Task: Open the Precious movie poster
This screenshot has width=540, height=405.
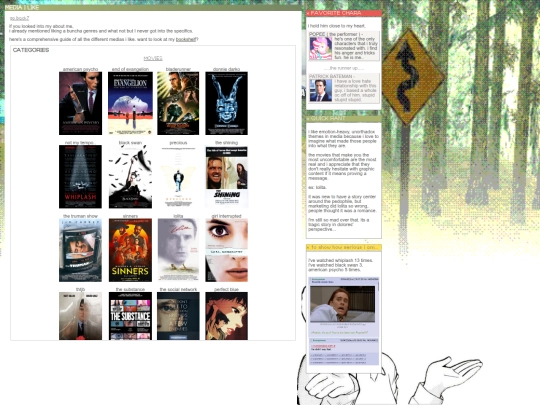Action: (178, 177)
